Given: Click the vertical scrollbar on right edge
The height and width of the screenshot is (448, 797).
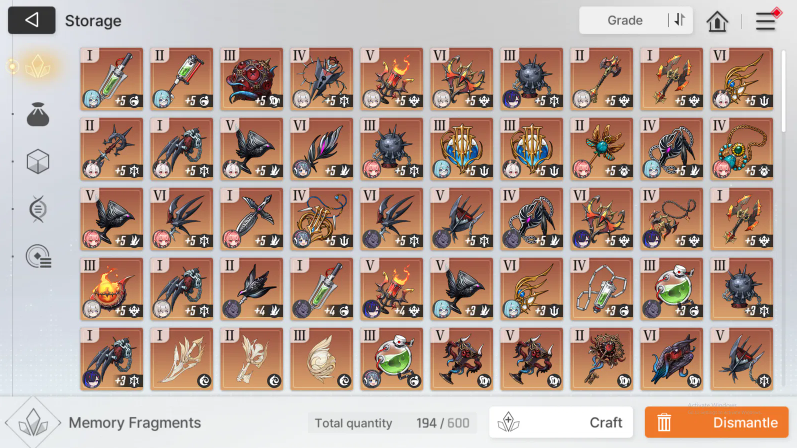Looking at the screenshot, I should click(783, 89).
